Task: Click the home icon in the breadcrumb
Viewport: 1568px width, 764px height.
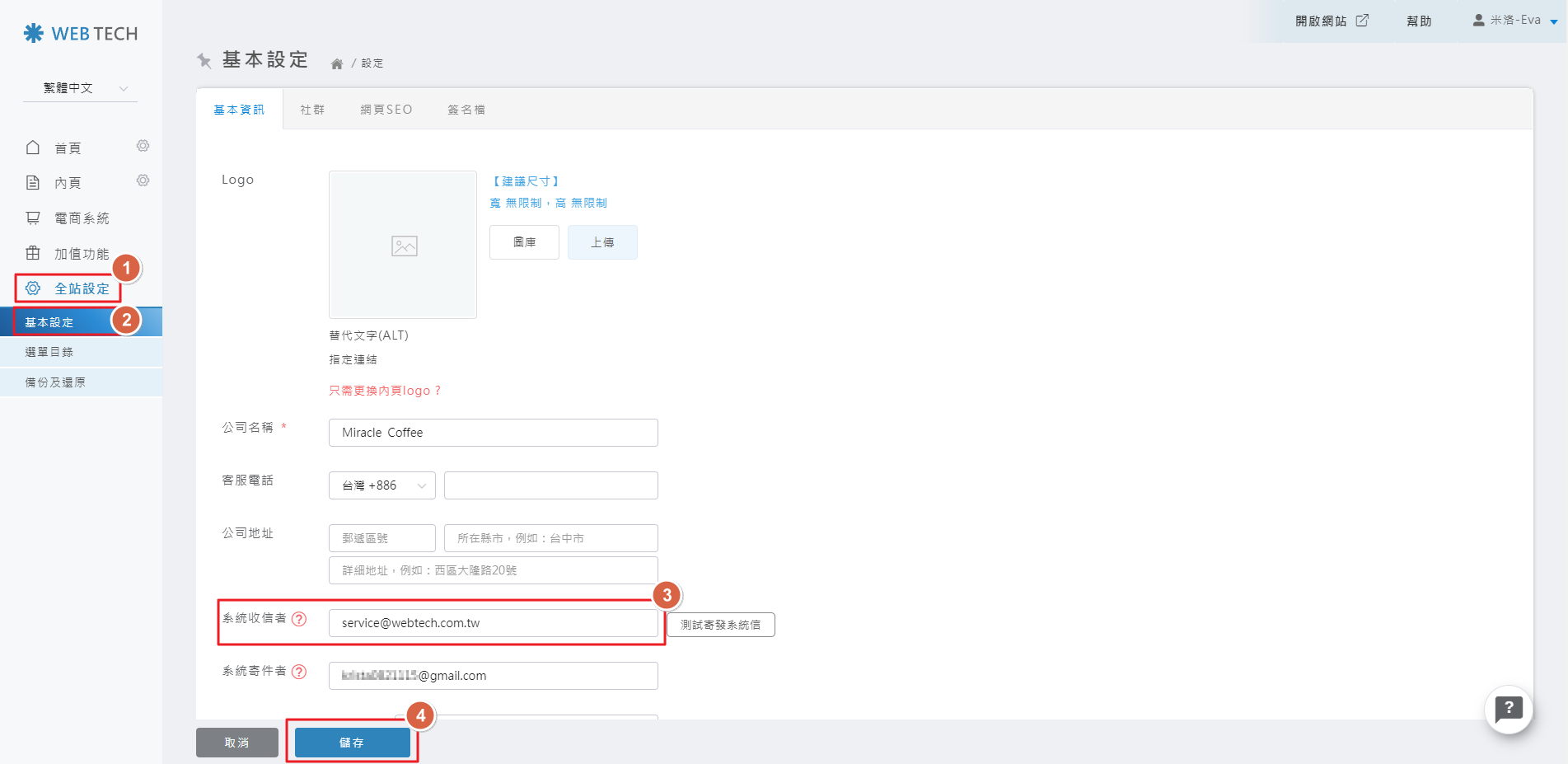Action: [336, 63]
